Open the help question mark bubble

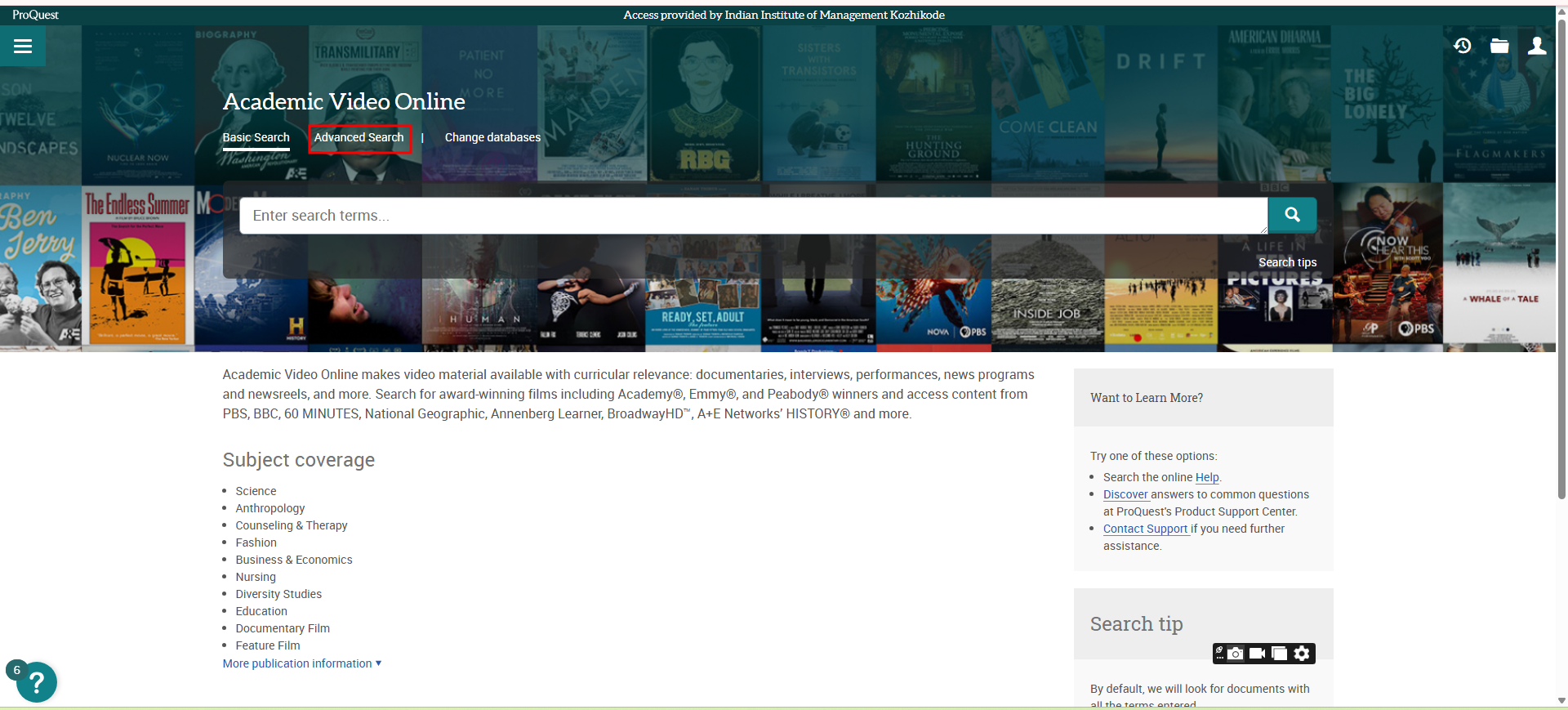click(x=36, y=682)
